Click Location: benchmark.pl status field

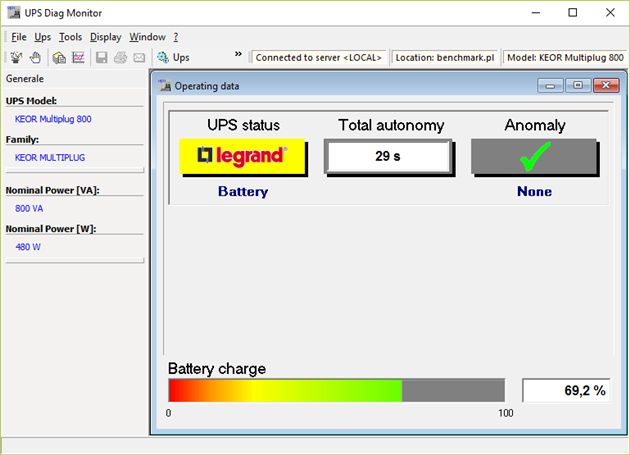tap(445, 57)
